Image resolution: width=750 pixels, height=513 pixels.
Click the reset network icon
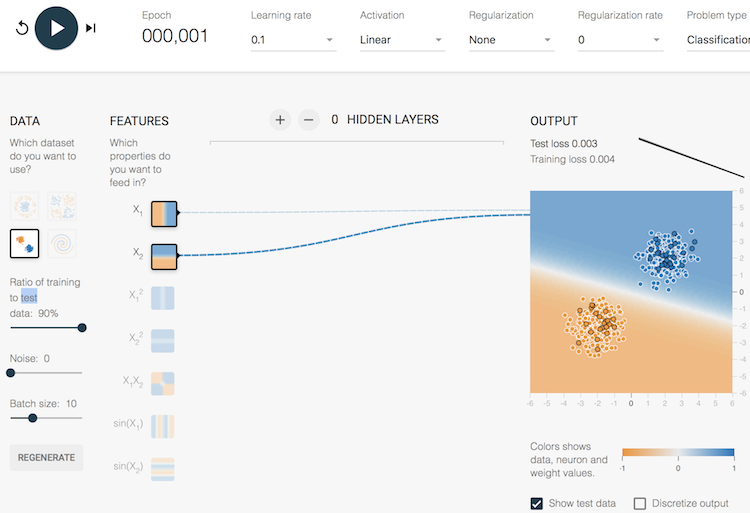click(22, 28)
